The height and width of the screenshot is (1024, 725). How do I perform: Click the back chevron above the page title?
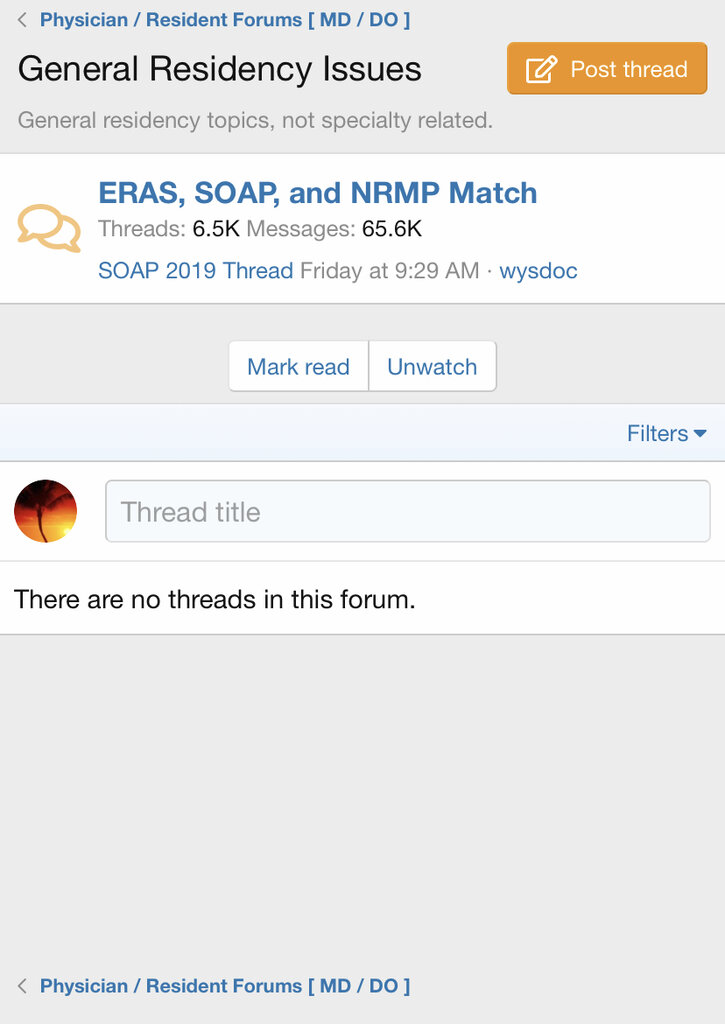coord(22,20)
